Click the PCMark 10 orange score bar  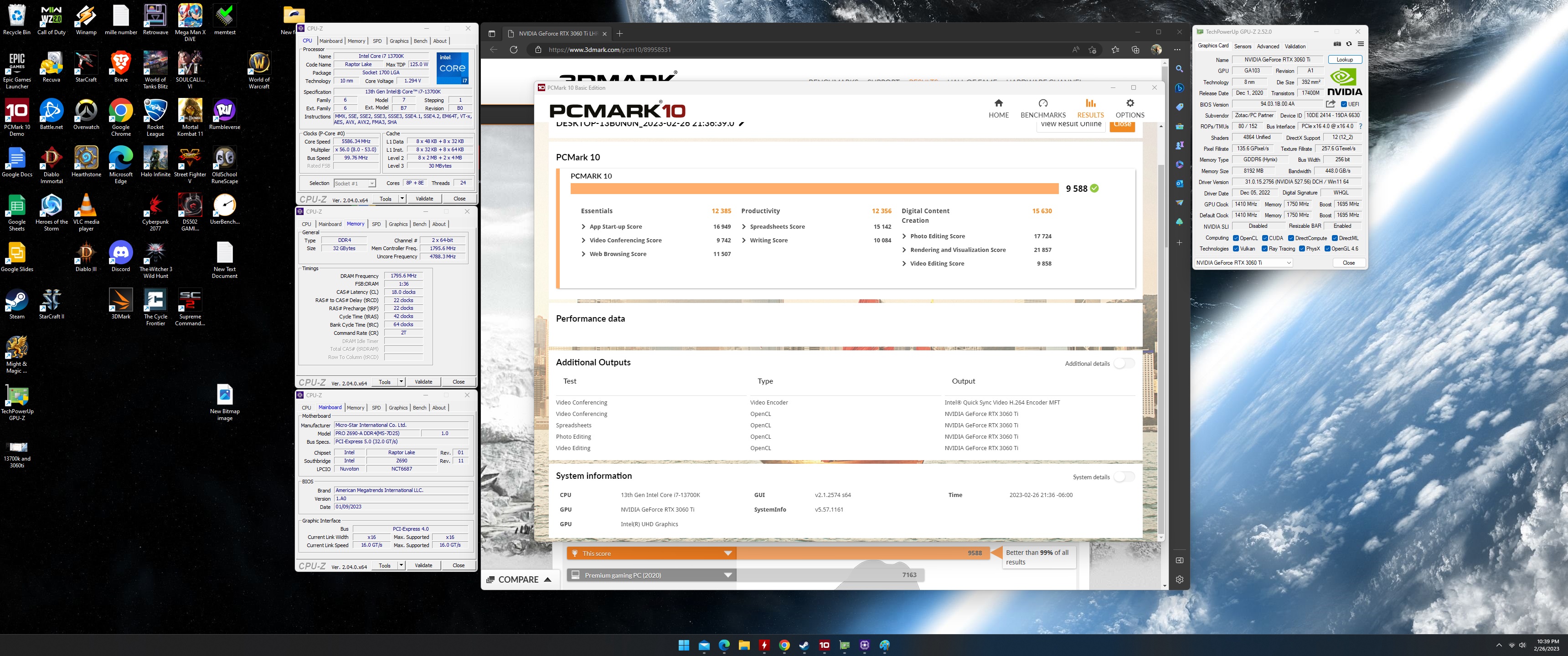814,189
